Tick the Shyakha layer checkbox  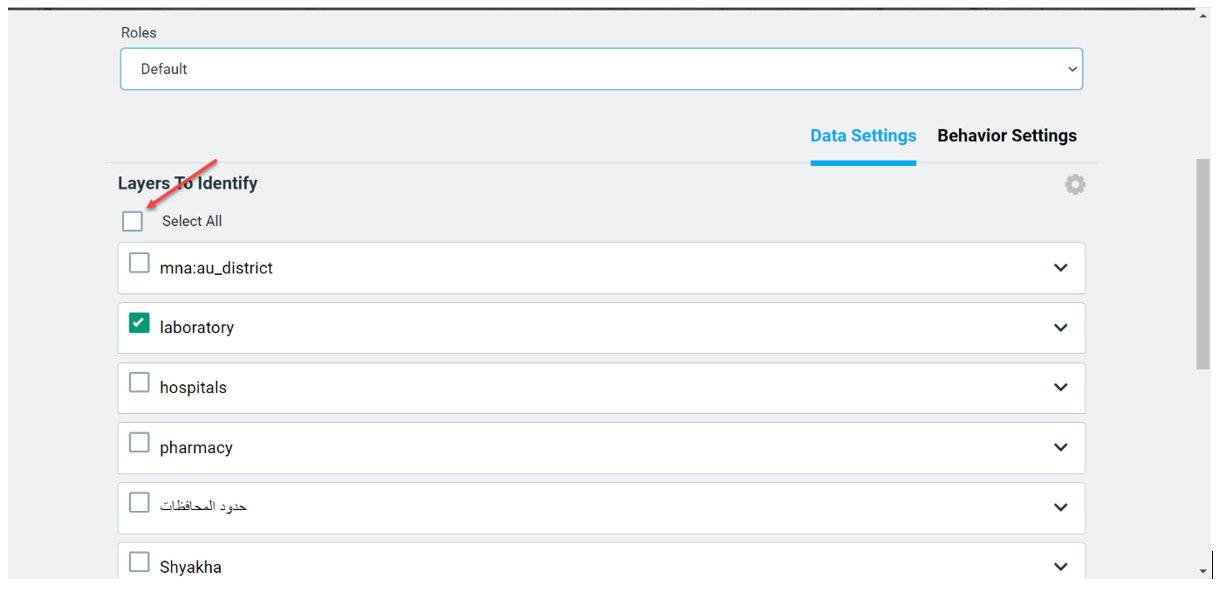140,562
